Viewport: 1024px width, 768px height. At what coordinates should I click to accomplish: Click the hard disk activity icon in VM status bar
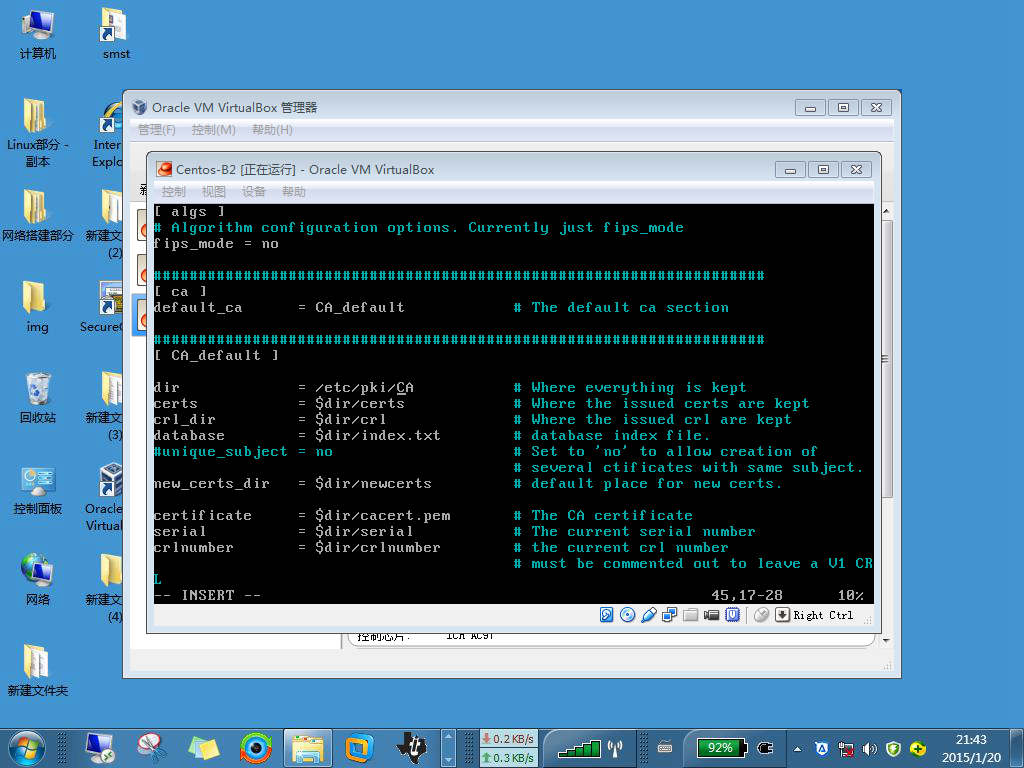pos(606,615)
